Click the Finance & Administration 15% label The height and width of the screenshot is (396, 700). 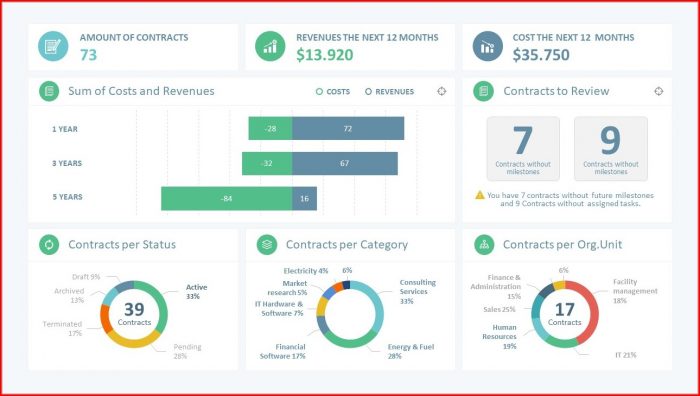(x=496, y=287)
